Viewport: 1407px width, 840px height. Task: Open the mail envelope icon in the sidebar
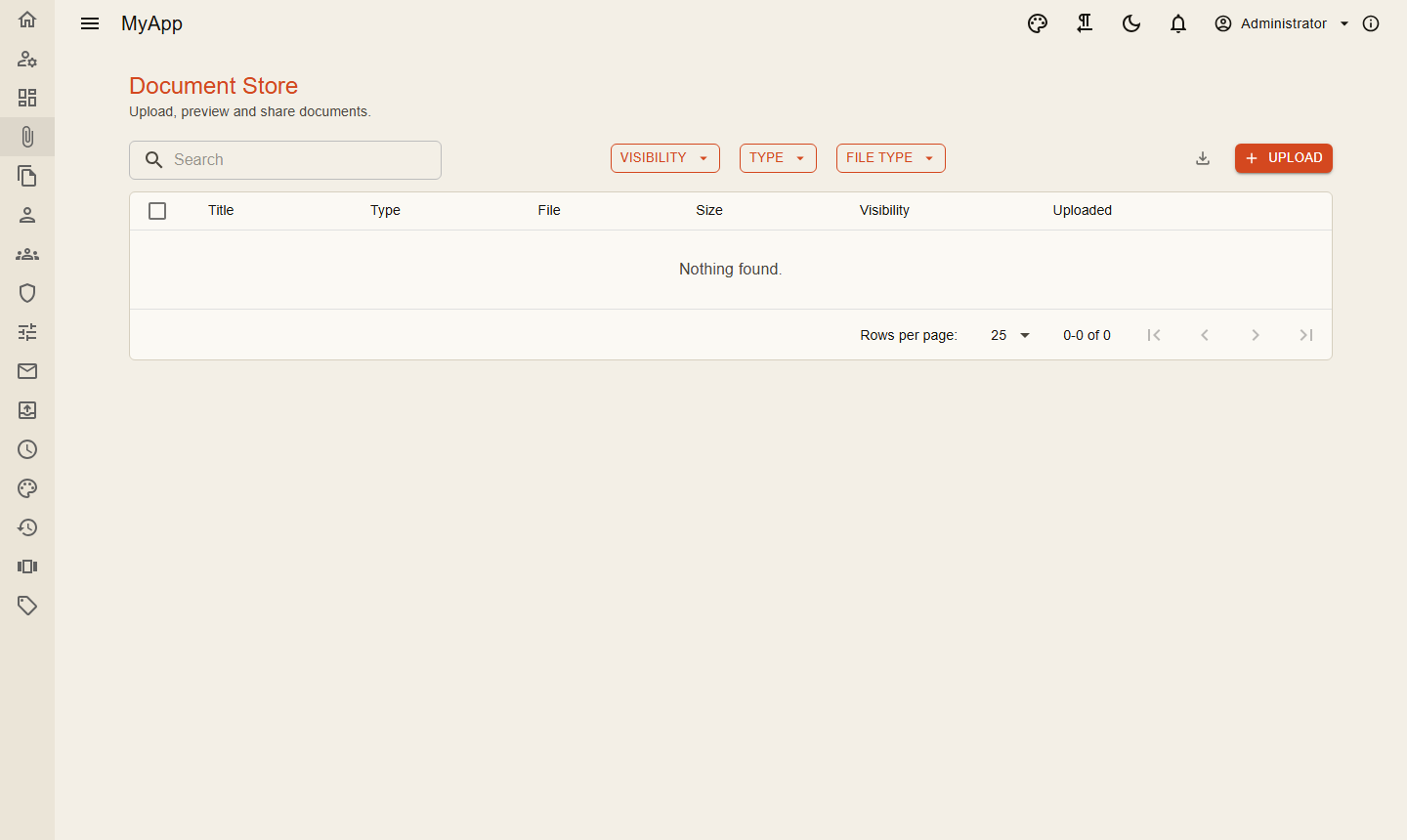[x=27, y=371]
